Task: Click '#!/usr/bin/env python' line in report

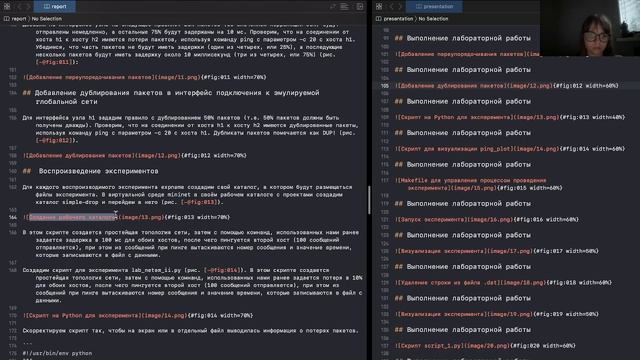Action: tap(57, 353)
